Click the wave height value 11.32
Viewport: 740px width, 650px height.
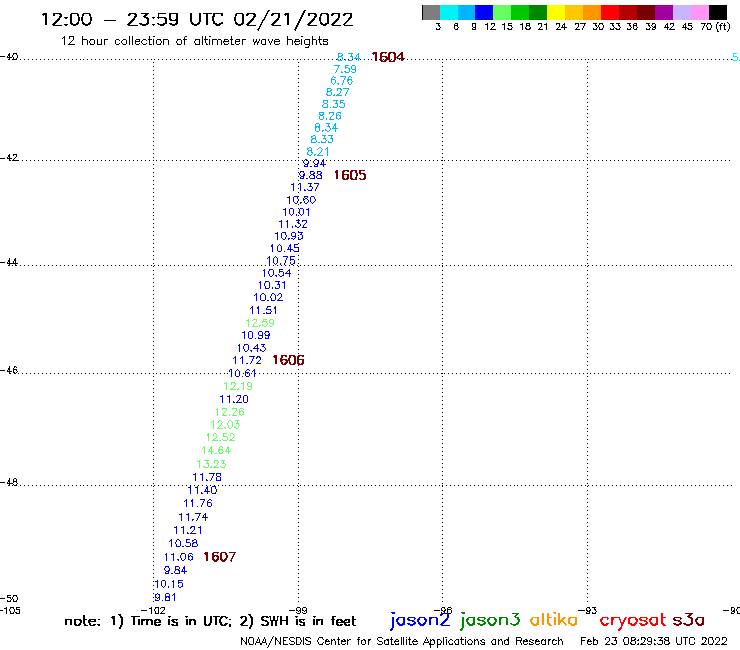293,224
